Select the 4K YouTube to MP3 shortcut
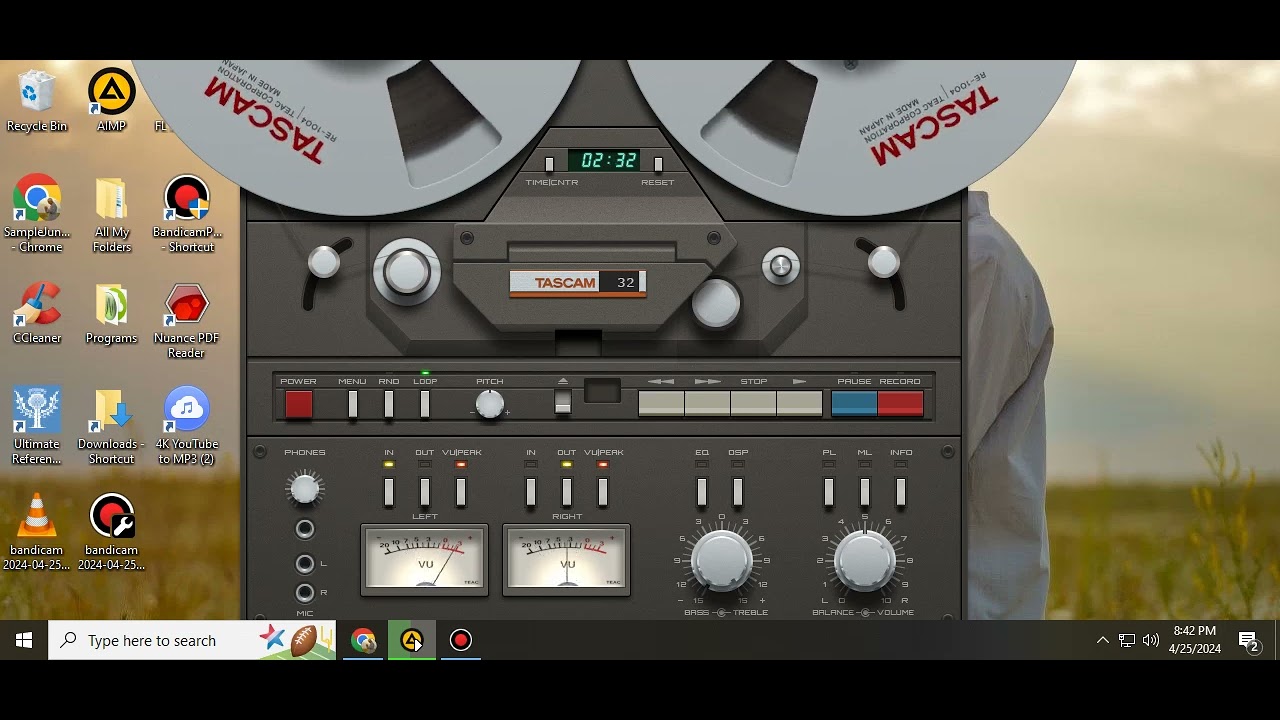This screenshot has width=1280, height=720. coord(187,426)
